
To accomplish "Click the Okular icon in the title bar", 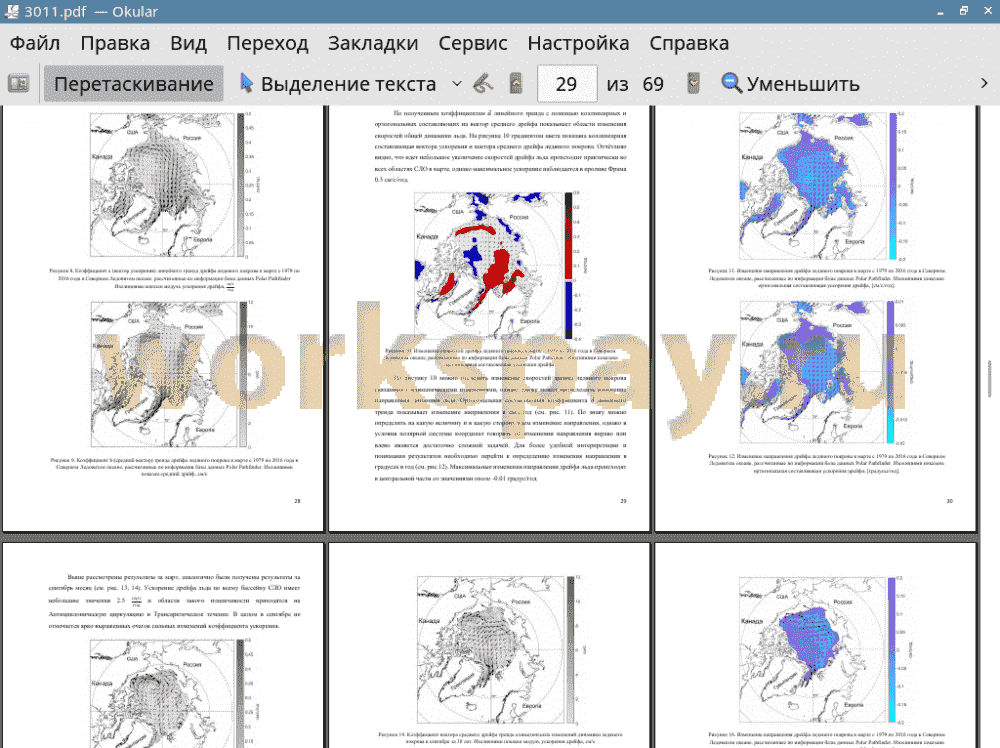I will (11, 11).
